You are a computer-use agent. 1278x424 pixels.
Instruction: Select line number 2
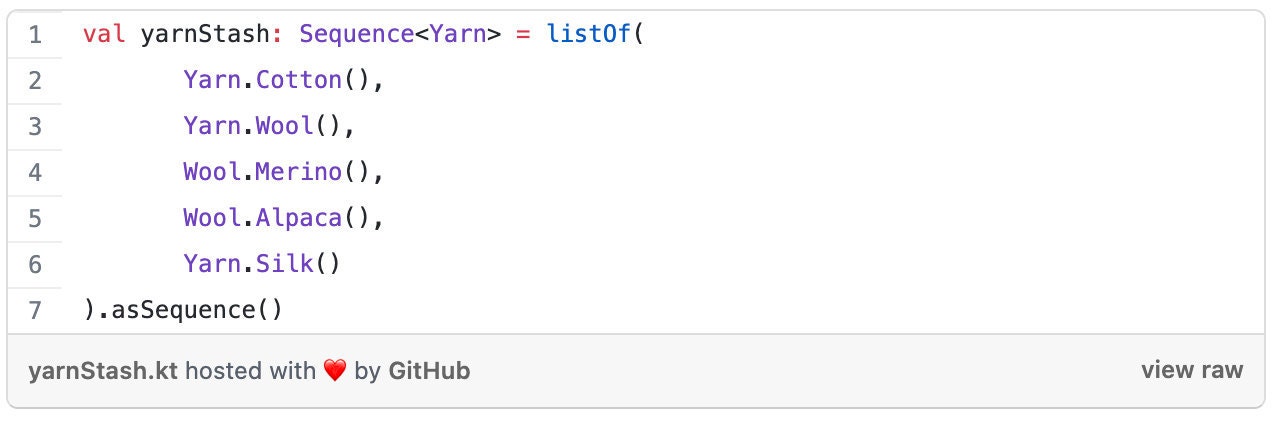pos(35,81)
